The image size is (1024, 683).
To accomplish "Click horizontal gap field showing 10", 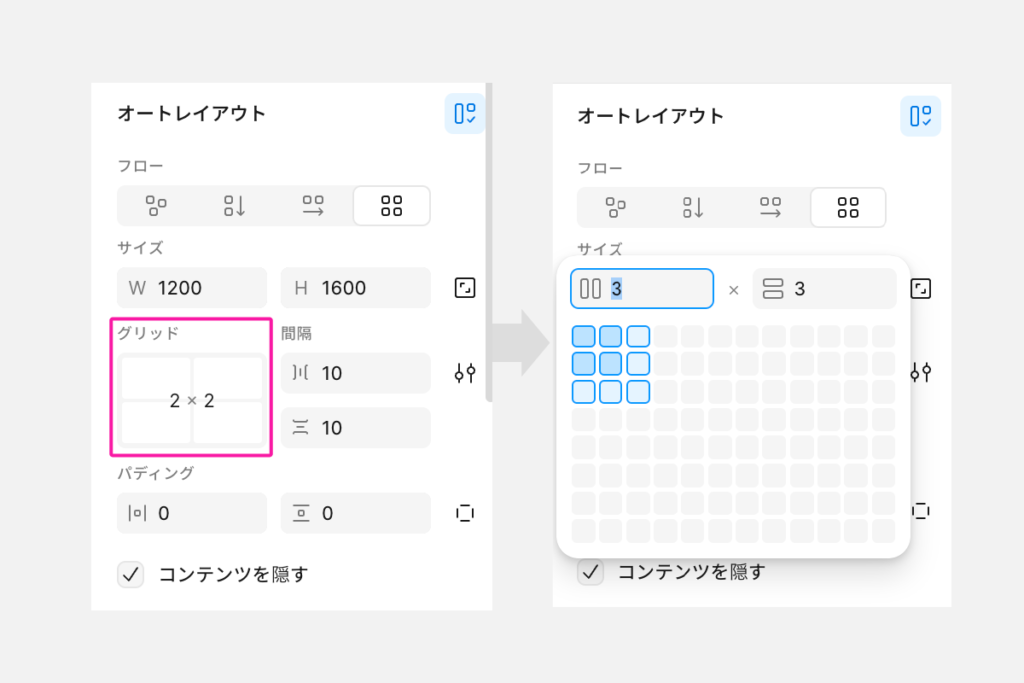I will coord(356,373).
